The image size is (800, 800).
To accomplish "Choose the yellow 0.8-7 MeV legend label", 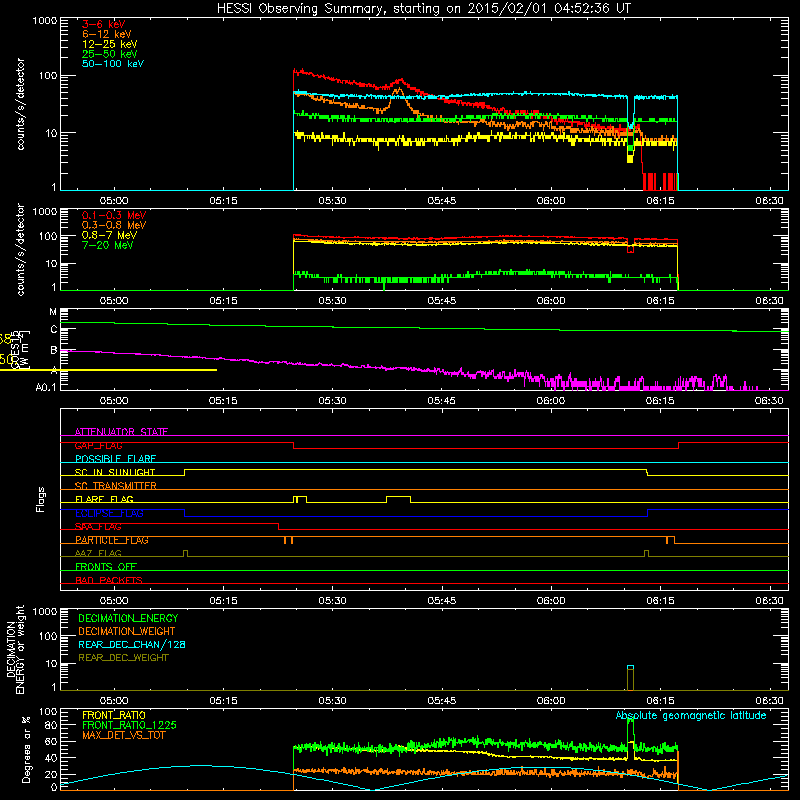I will [x=109, y=235].
